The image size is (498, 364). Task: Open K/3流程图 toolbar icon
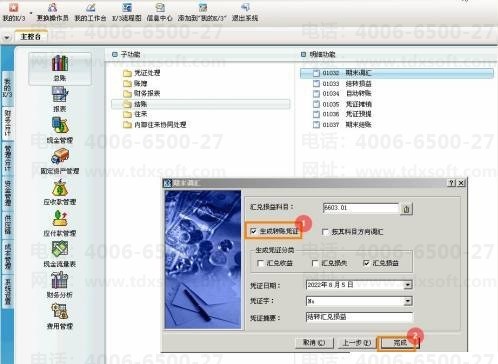click(x=127, y=13)
